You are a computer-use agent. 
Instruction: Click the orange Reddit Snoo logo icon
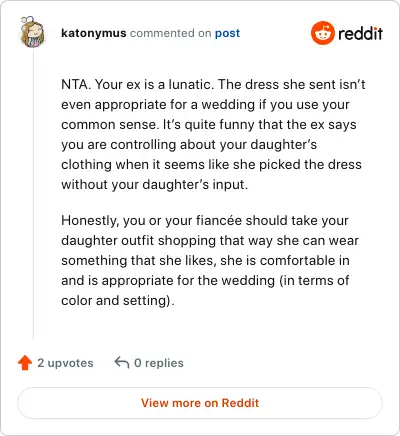(322, 33)
